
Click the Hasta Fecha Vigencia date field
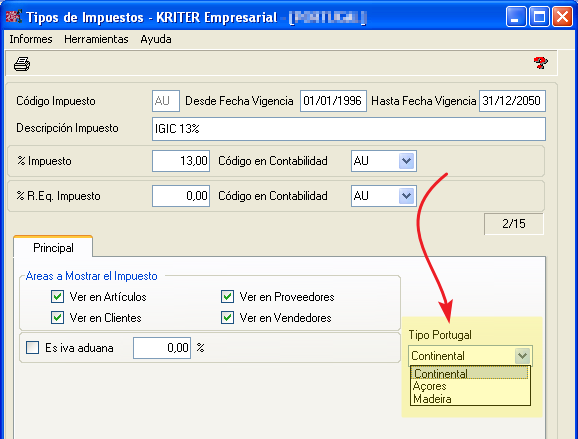click(x=512, y=101)
